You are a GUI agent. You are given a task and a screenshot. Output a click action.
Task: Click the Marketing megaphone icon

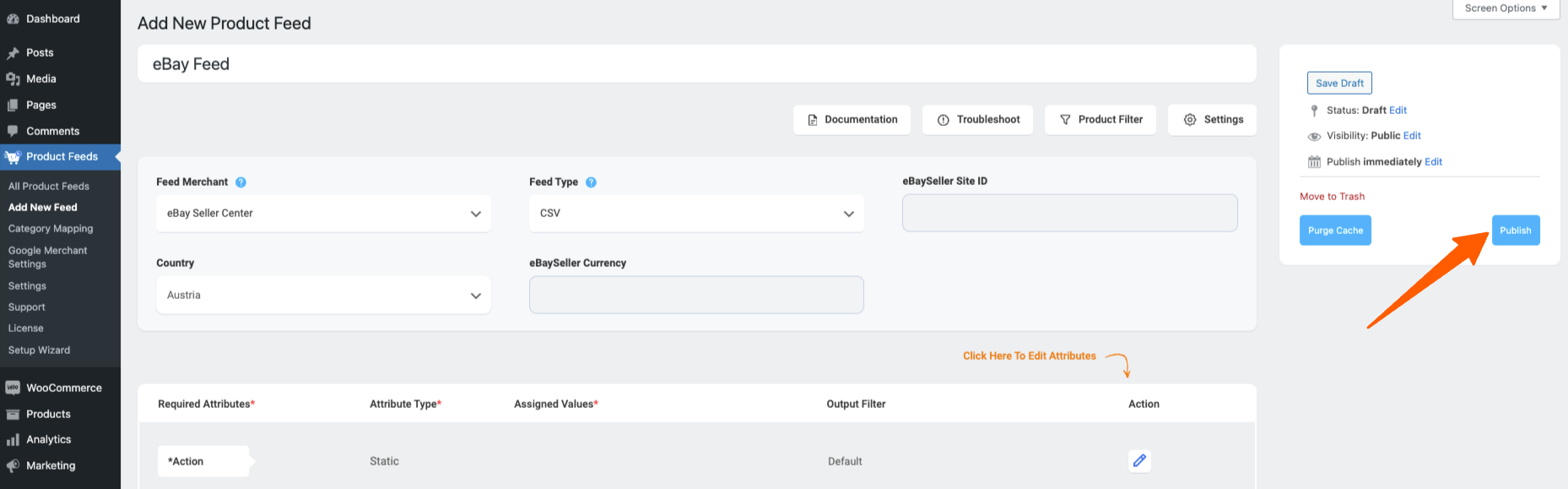[x=13, y=465]
